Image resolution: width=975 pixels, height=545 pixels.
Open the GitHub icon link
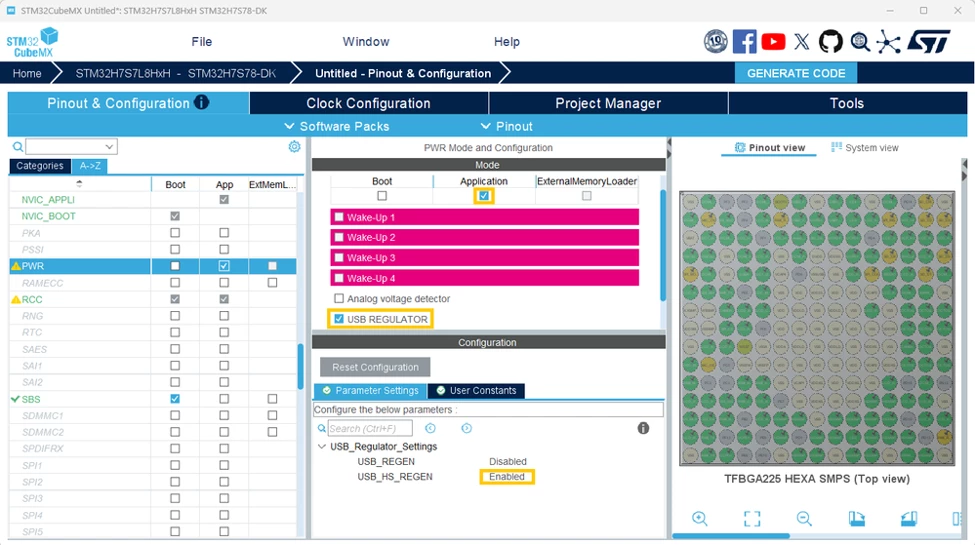pyautogui.click(x=830, y=42)
